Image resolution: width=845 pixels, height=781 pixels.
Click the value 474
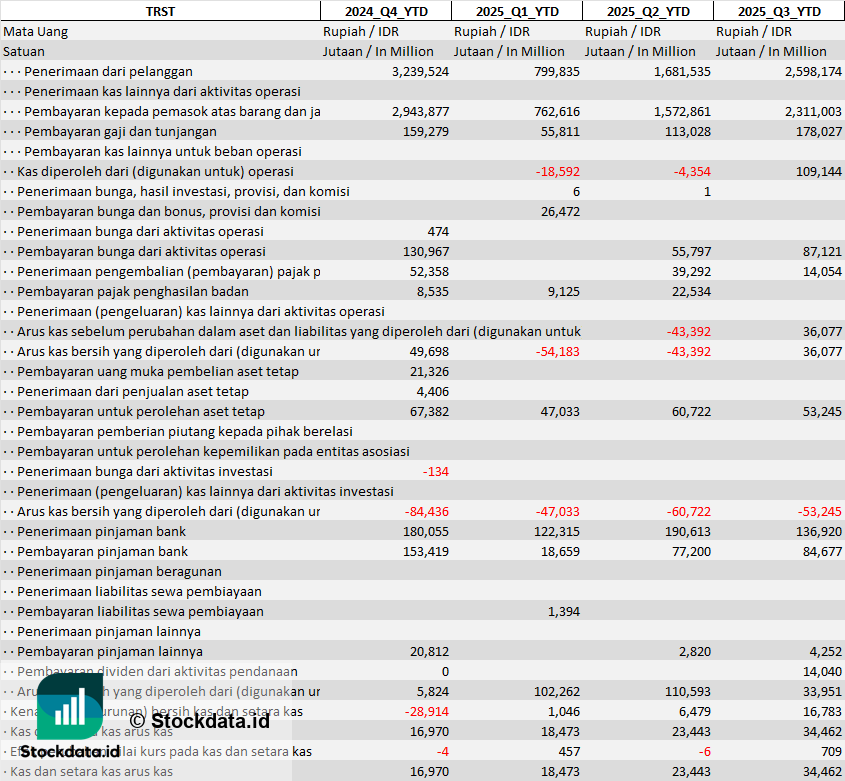(438, 231)
